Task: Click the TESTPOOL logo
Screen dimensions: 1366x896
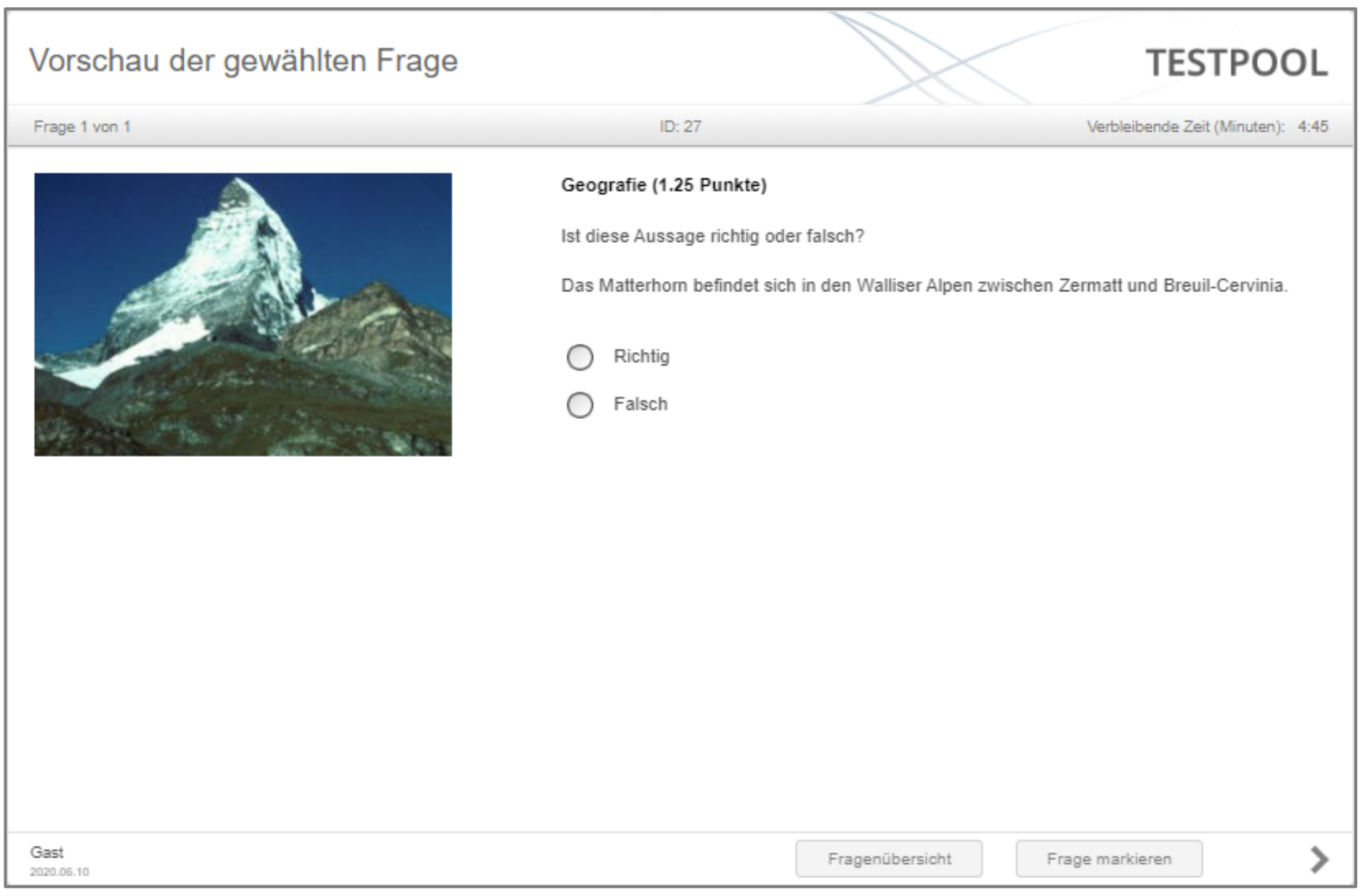Action: click(1237, 62)
